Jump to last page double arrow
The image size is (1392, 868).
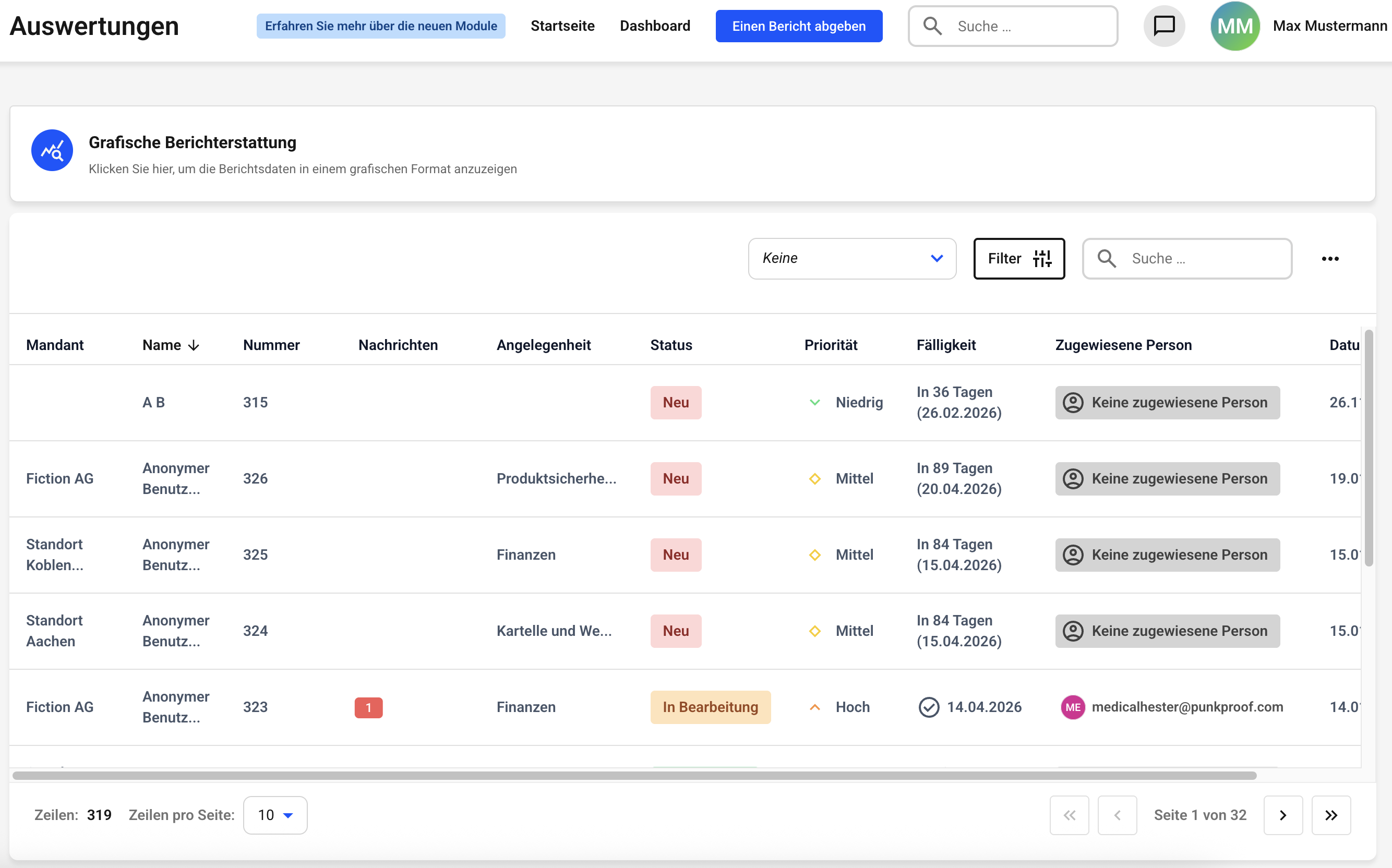click(1330, 815)
